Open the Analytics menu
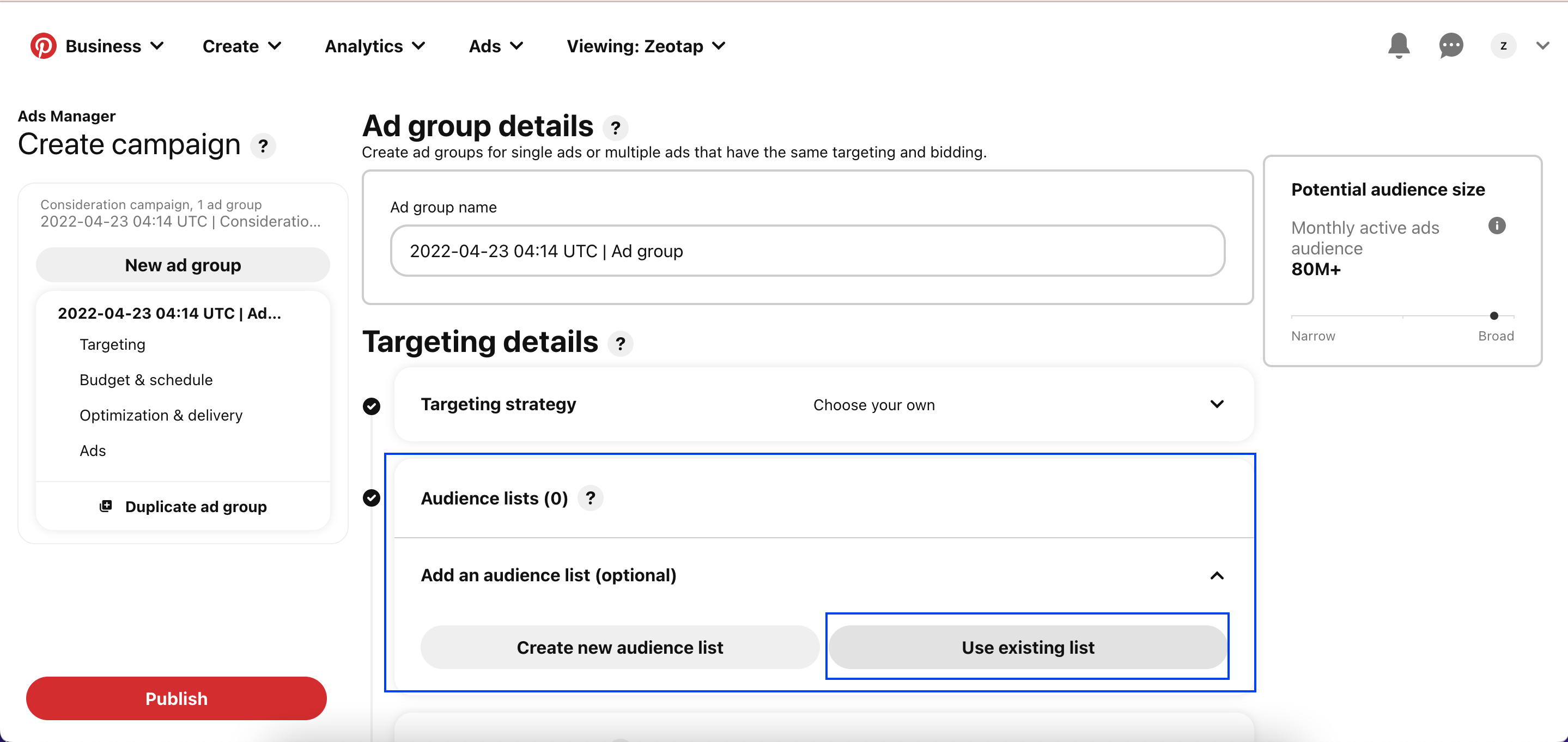The image size is (1568, 742). coord(375,46)
